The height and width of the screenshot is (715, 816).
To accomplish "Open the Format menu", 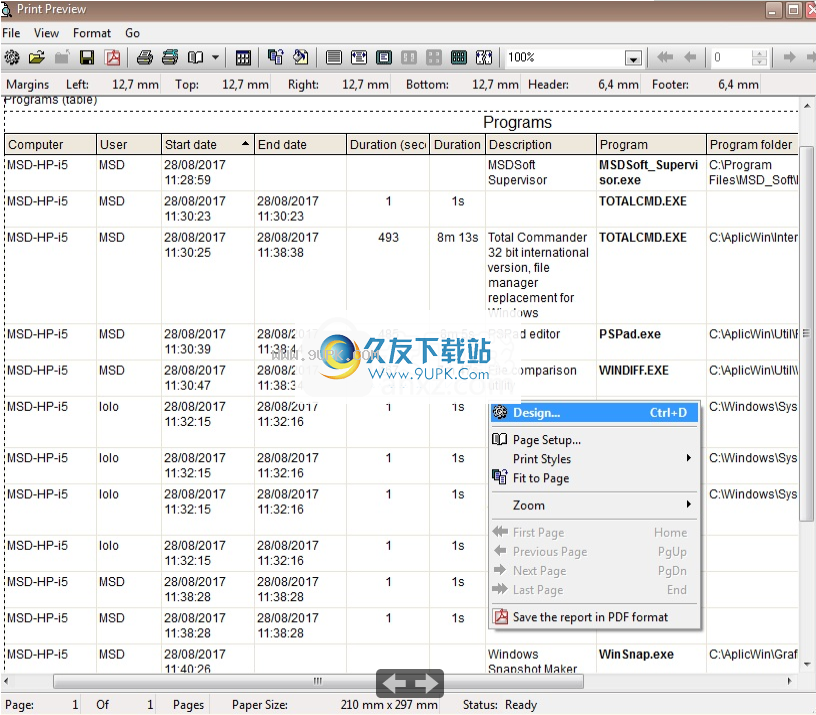I will tap(92, 33).
